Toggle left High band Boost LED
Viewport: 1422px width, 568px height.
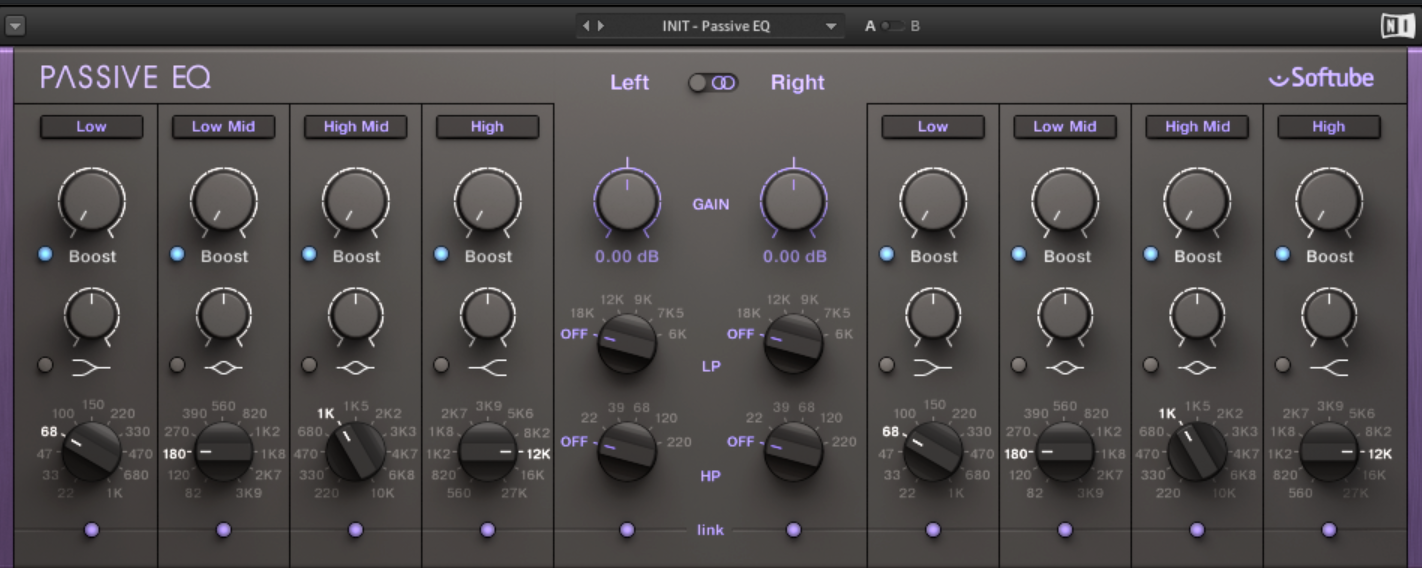coord(441,255)
